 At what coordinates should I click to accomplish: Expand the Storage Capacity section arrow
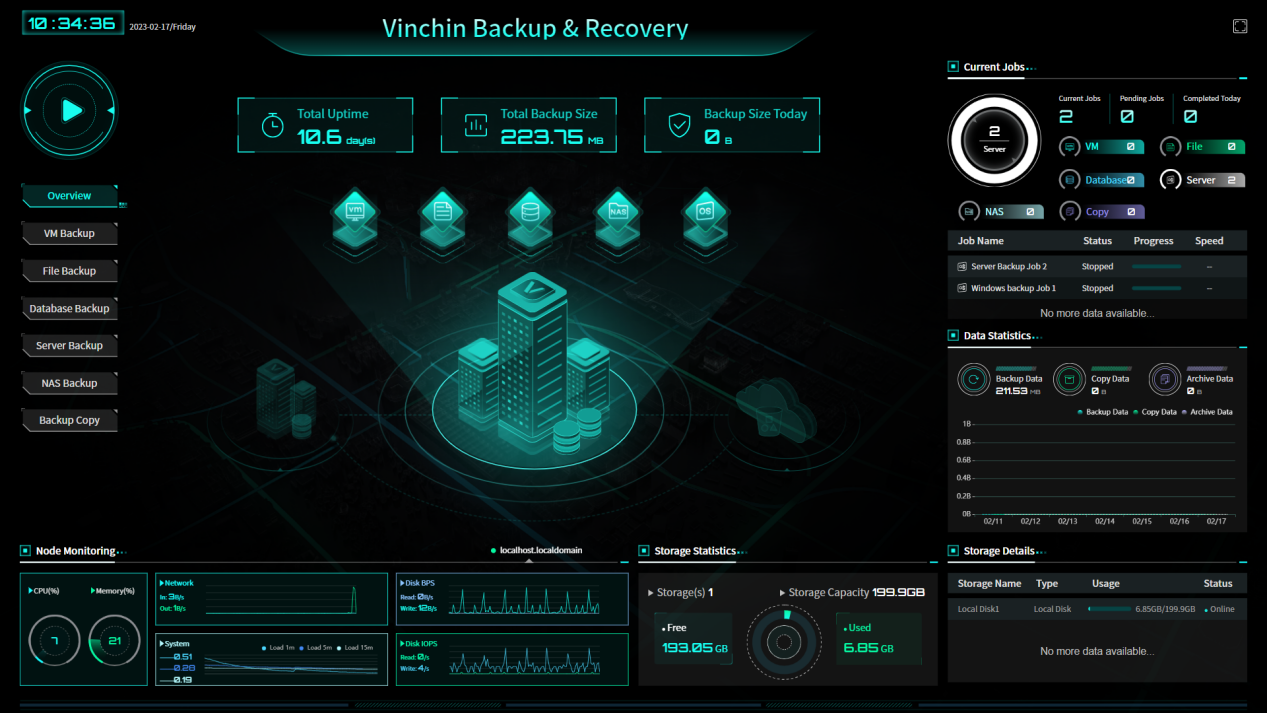[784, 592]
